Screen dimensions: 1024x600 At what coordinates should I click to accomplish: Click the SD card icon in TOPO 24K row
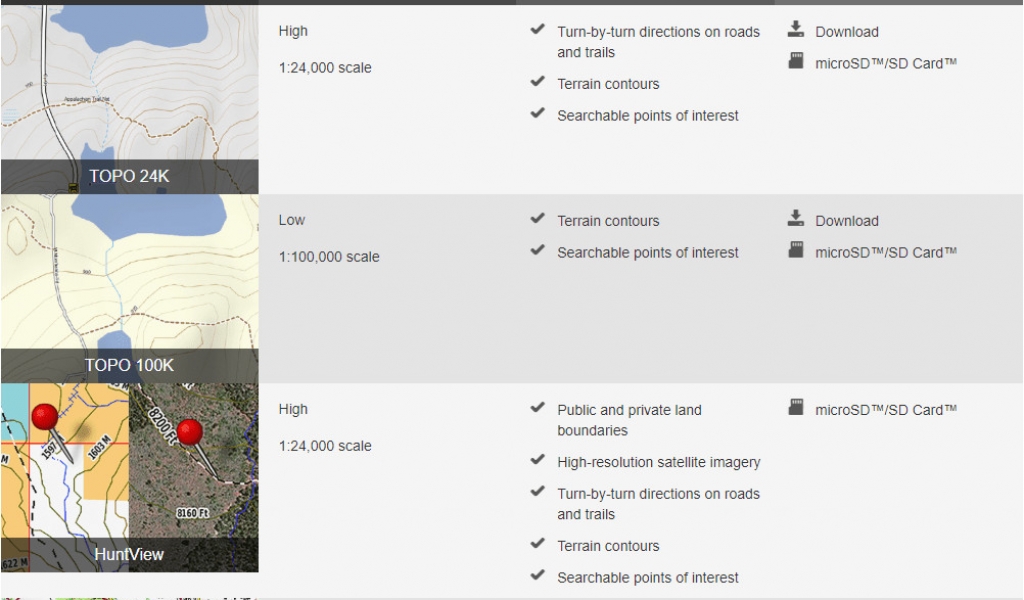point(795,61)
